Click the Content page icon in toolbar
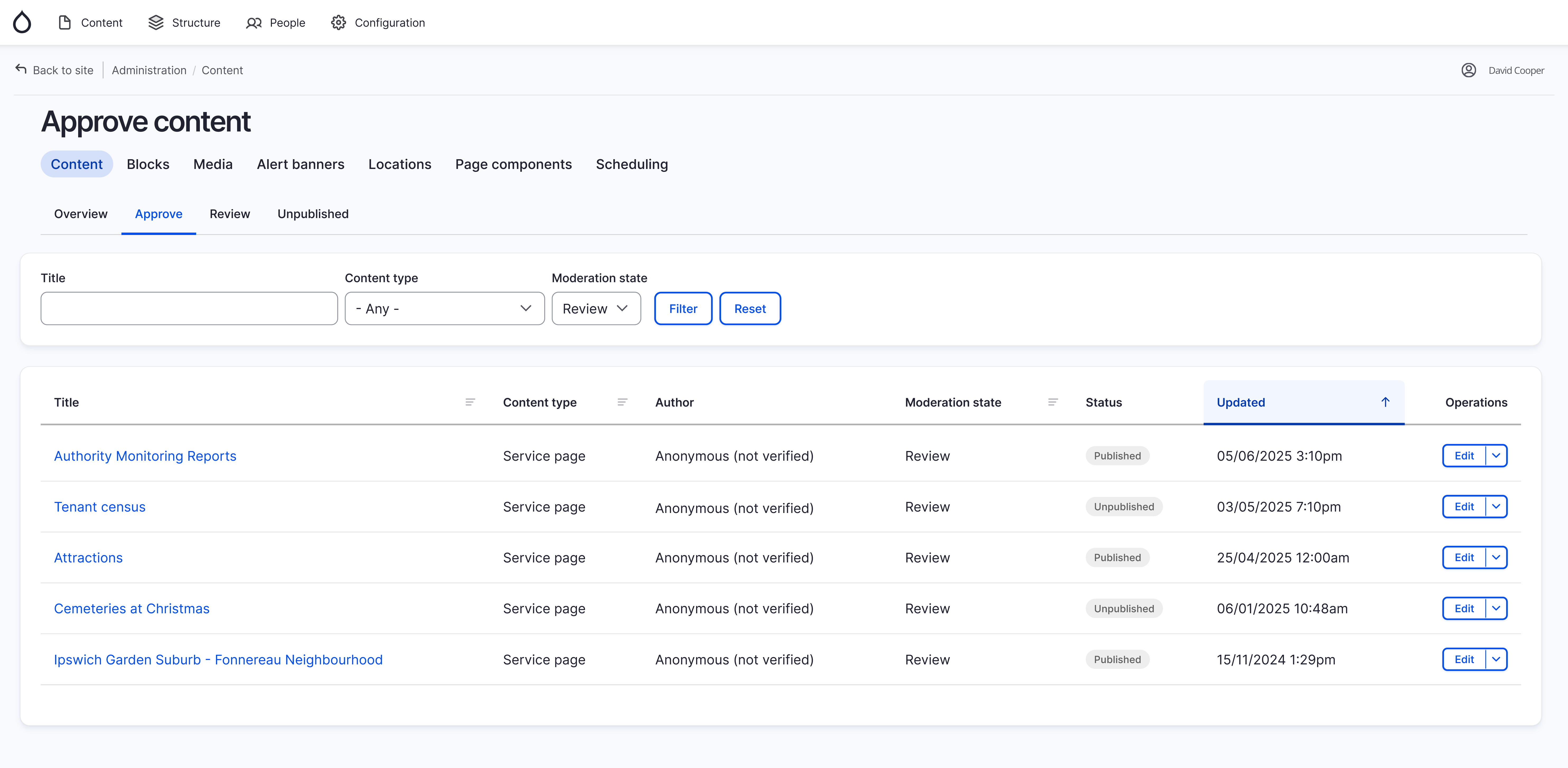This screenshot has height=768, width=1568. [x=64, y=22]
